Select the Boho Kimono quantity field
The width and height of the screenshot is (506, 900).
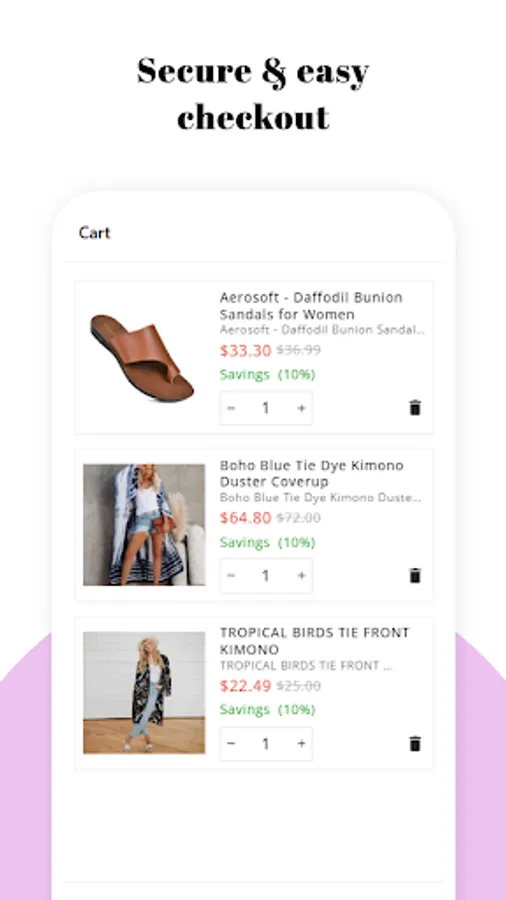[266, 576]
